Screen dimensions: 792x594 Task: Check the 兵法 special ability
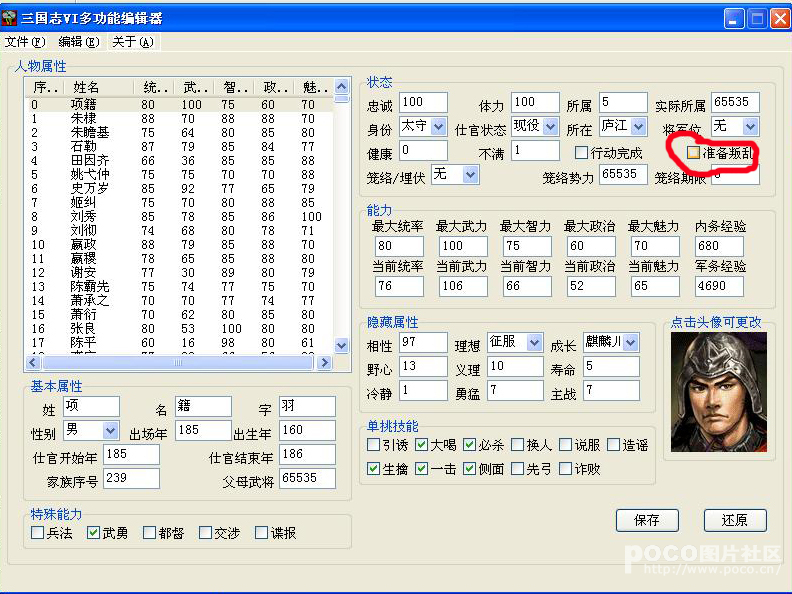coord(37,532)
